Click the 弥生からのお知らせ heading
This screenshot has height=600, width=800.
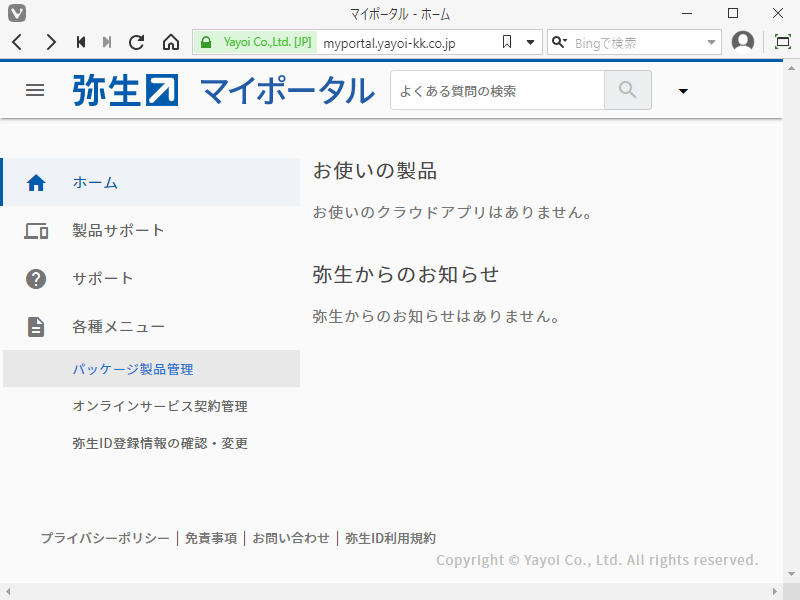point(406,274)
